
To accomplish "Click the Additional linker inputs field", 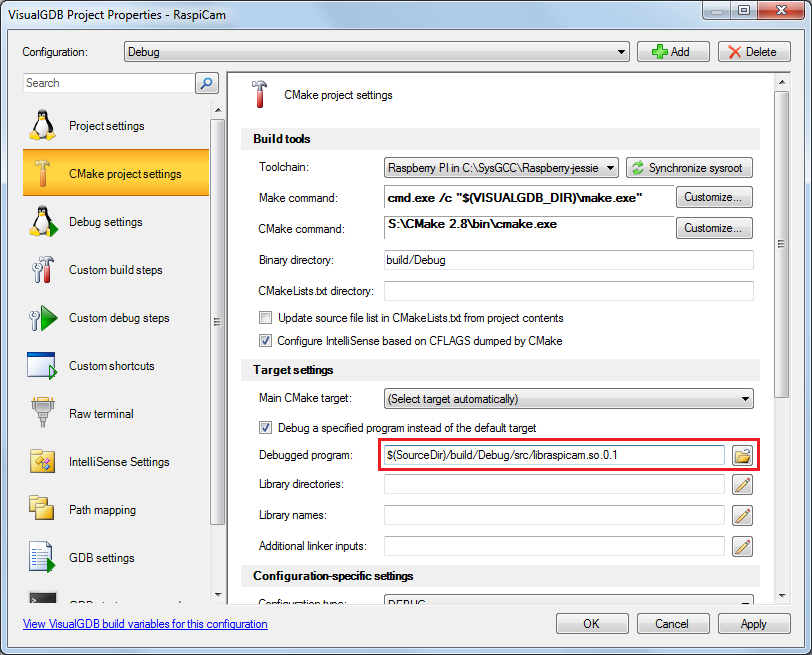I will [554, 546].
